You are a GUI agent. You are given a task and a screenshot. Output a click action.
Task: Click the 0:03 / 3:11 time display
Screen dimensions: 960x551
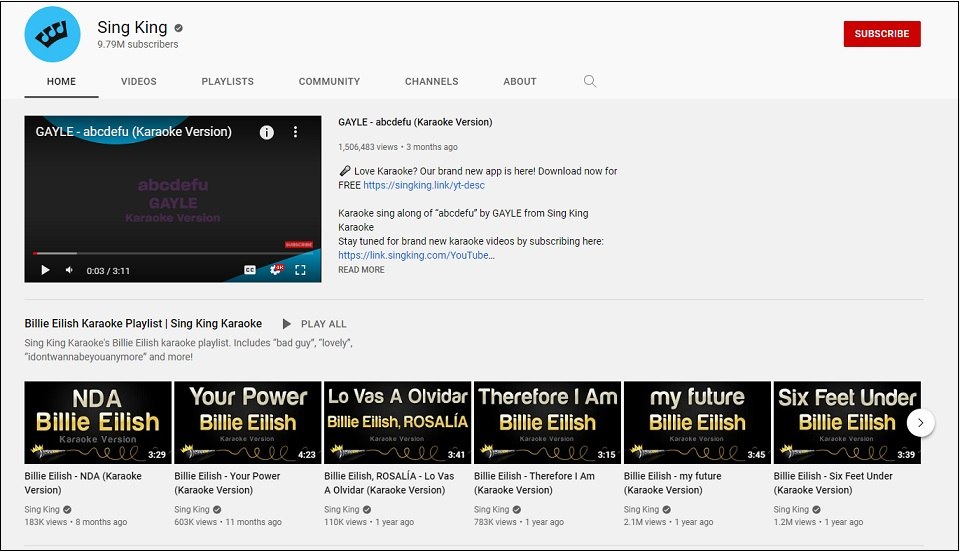pyautogui.click(x=108, y=271)
